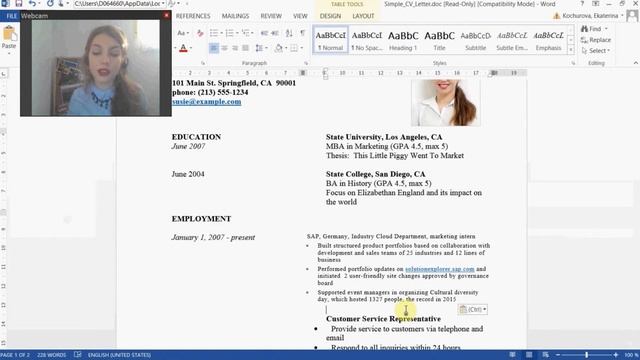Viewport: 640px width, 360px height.
Task: Click the Find binoculars button
Action: [591, 29]
